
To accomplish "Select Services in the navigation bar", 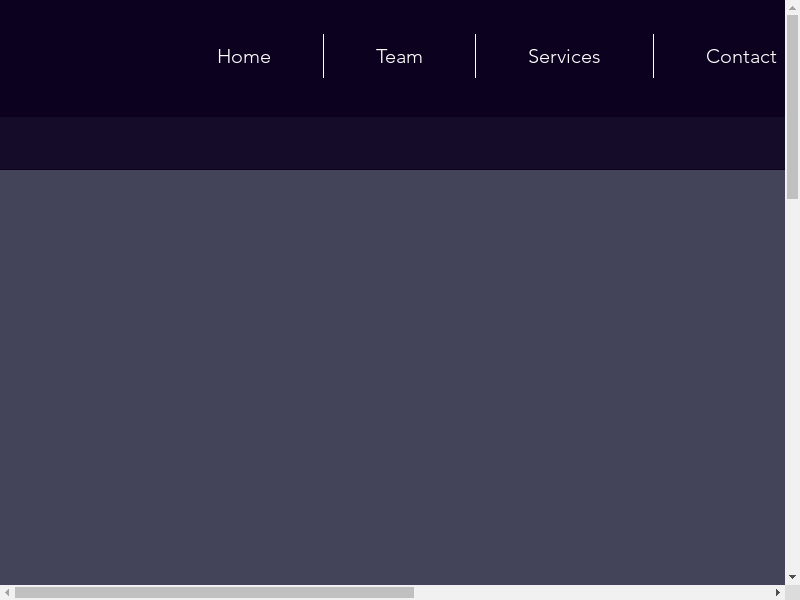I will click(564, 57).
